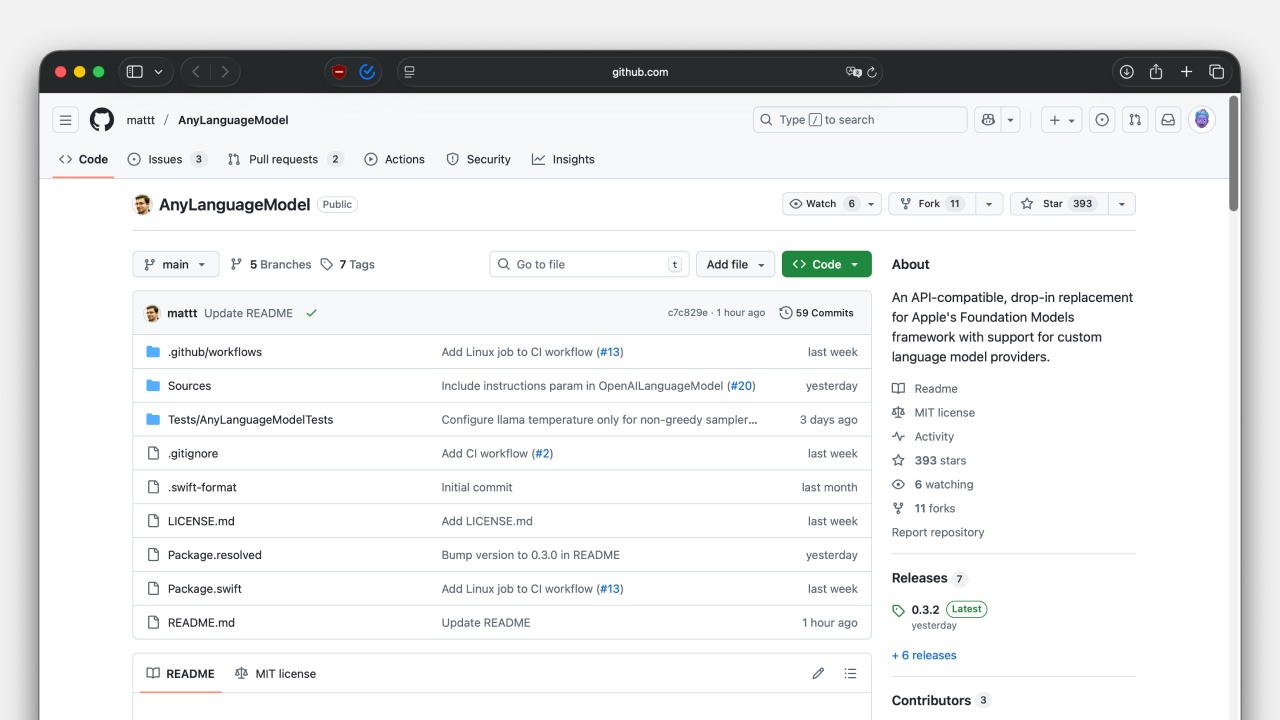The width and height of the screenshot is (1280, 720).
Task: Click Safari's reload page icon
Action: point(872,72)
